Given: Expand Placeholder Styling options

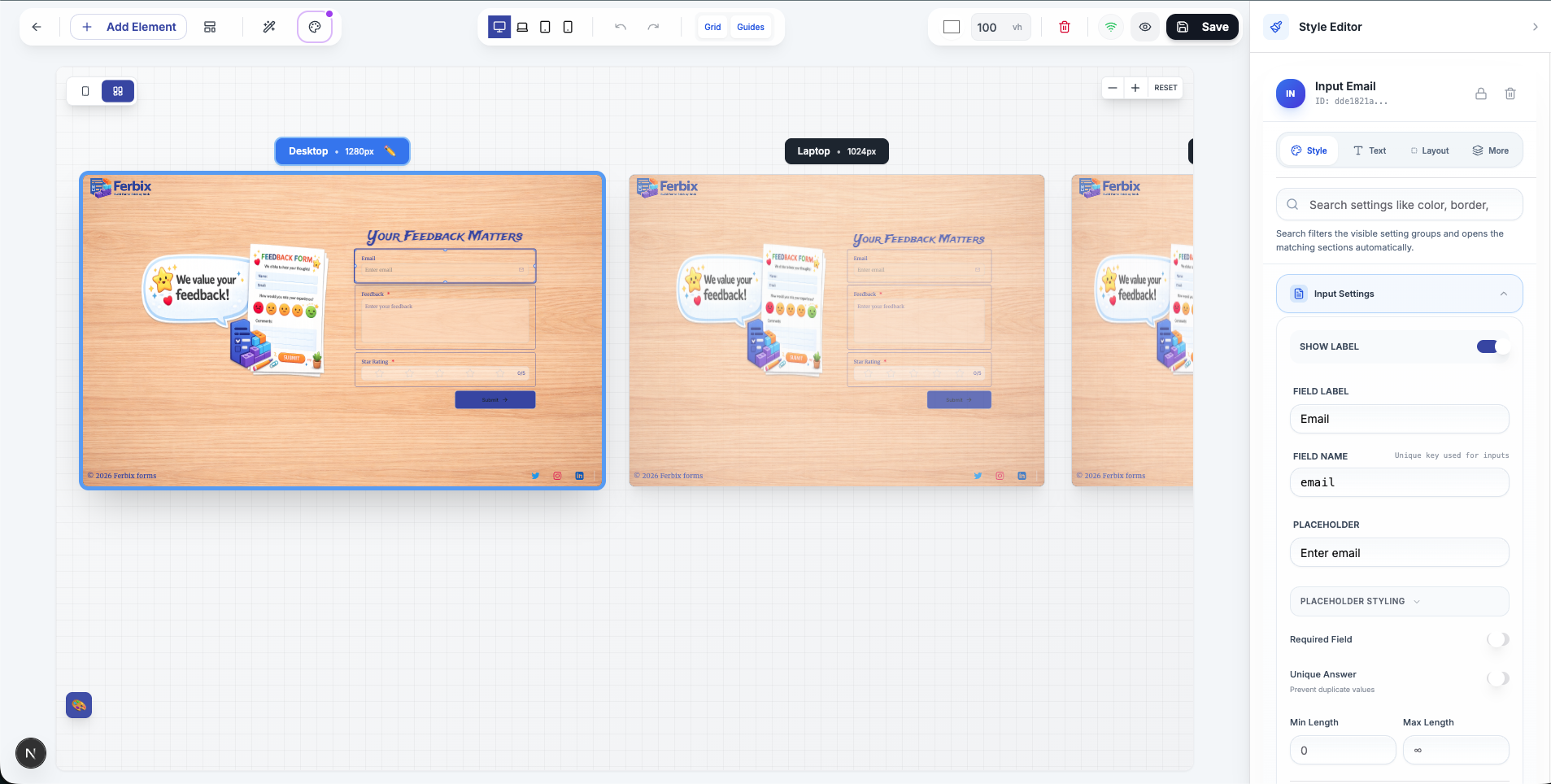Looking at the screenshot, I should [x=1400, y=601].
